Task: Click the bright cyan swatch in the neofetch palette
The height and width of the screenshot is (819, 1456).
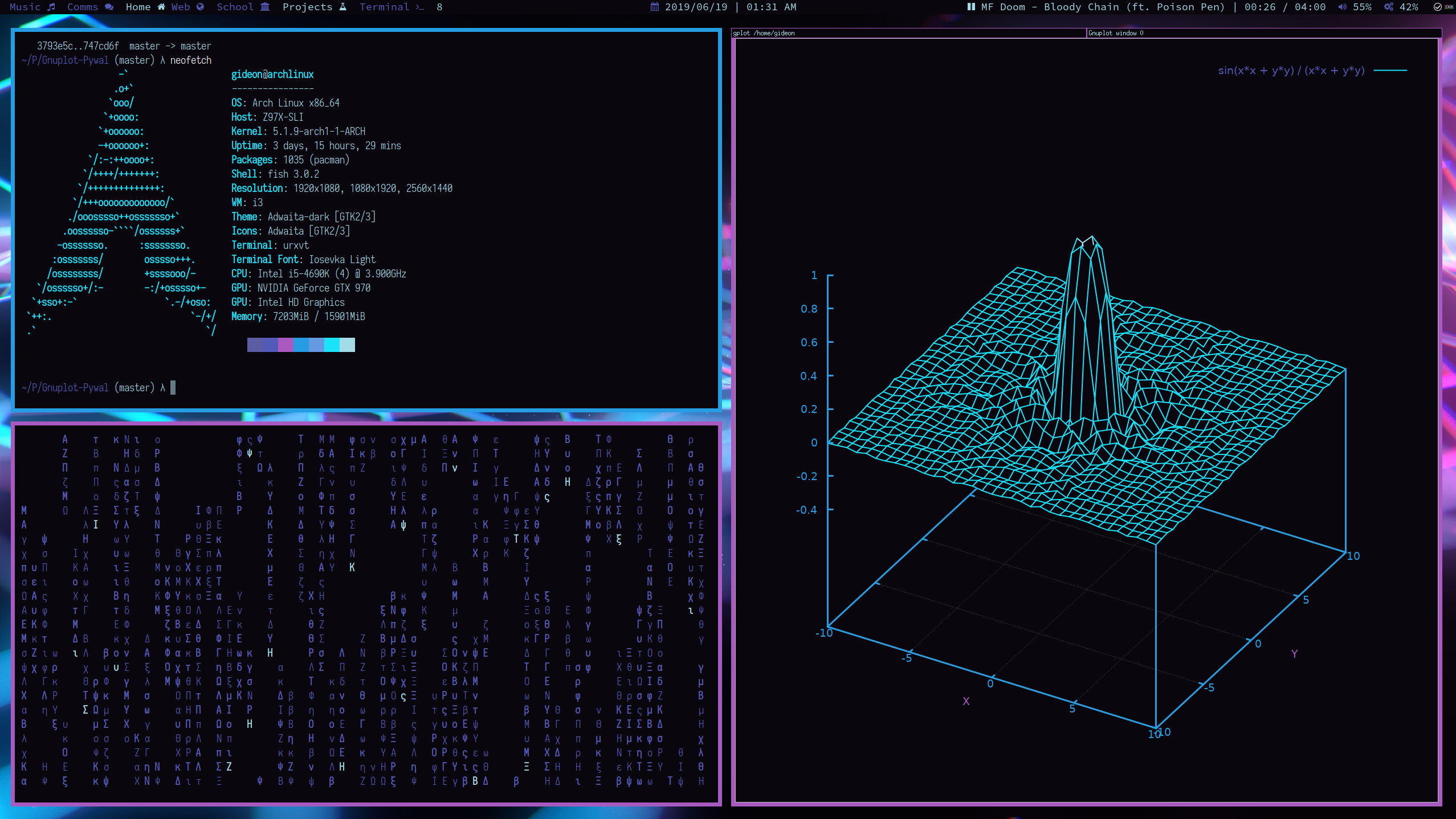Action: (332, 345)
